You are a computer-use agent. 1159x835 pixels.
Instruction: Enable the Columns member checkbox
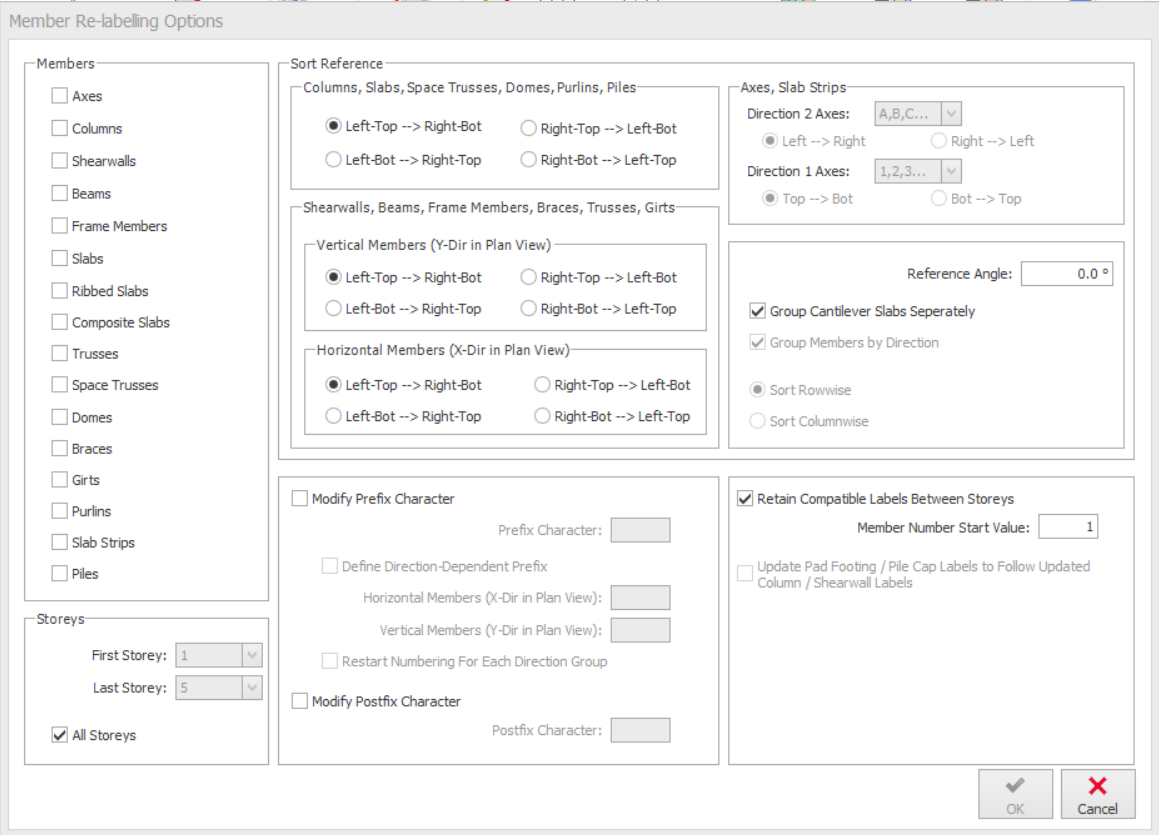tap(60, 129)
